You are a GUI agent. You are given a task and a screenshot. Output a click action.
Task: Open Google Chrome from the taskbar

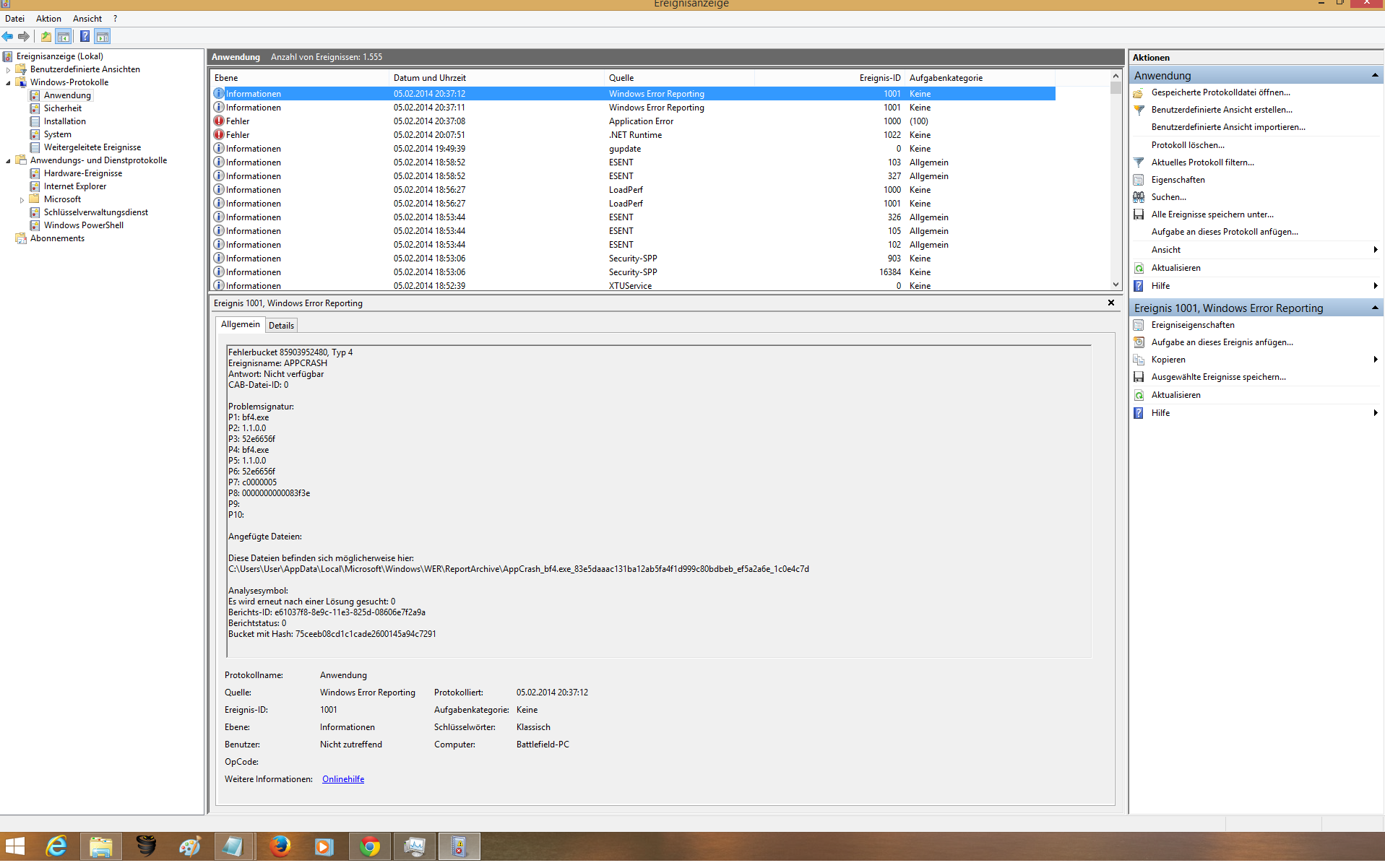click(x=370, y=846)
